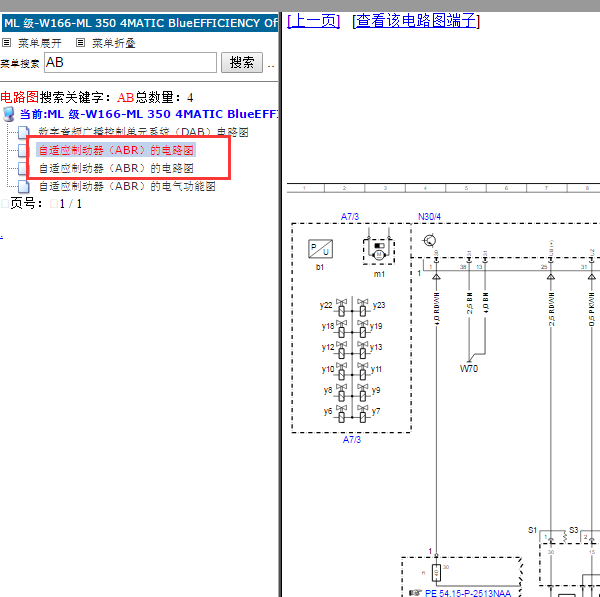Screen dimensions: 600x597
Task: Click the pointing-hand icon before PE 54.15-P-2513NAA
Action: [x=415, y=593]
